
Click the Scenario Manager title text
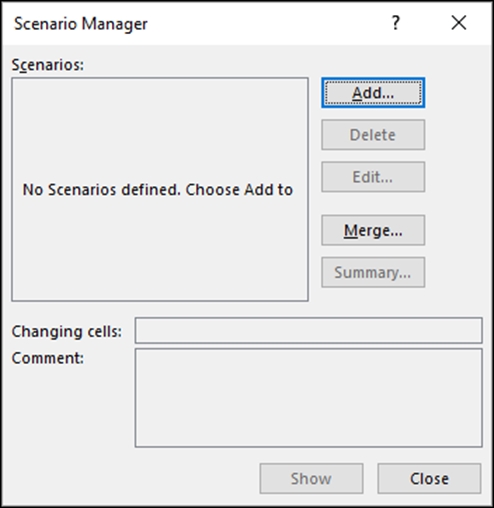pos(81,24)
